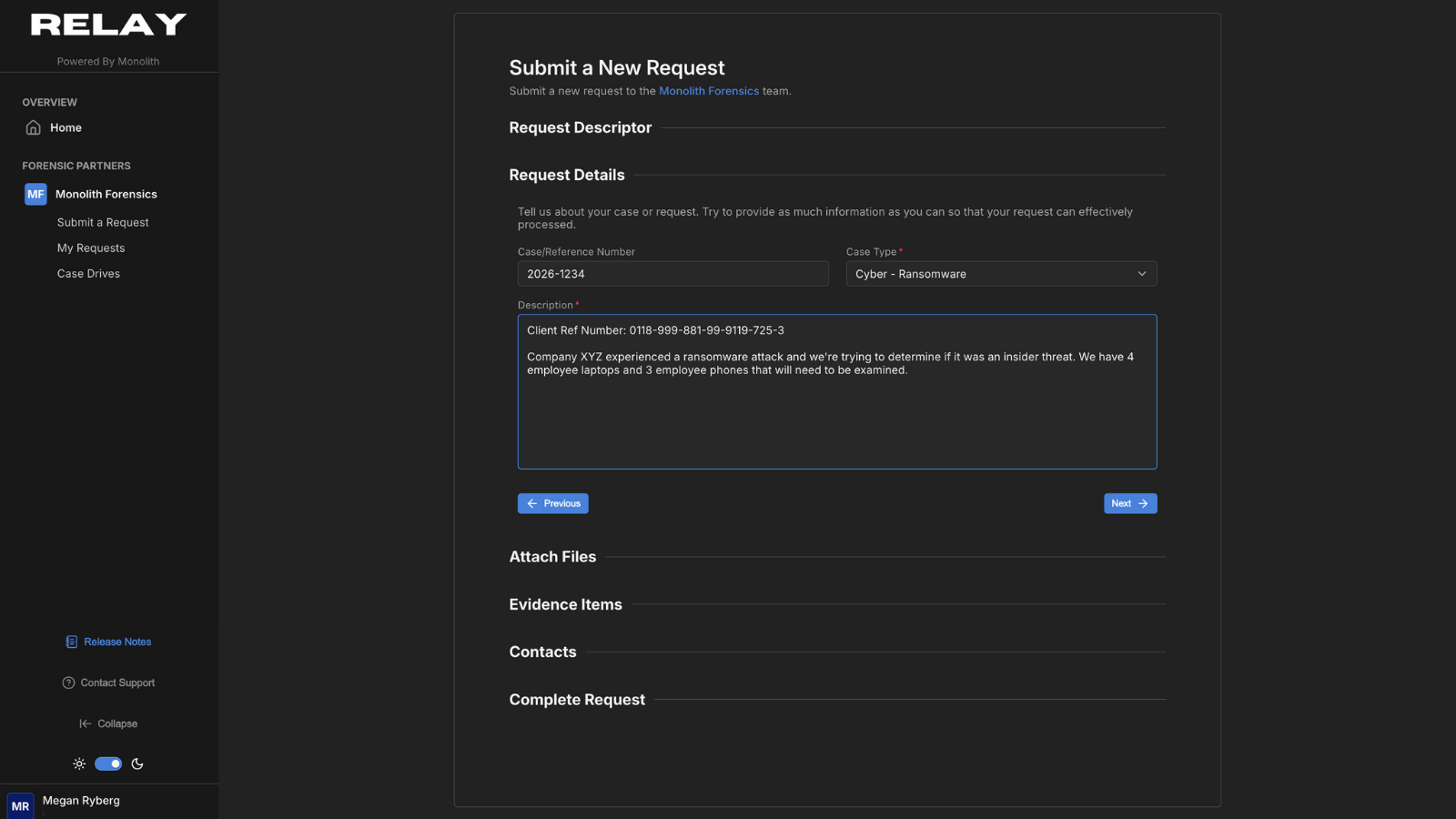Click the sun light-mode icon

pos(79,763)
